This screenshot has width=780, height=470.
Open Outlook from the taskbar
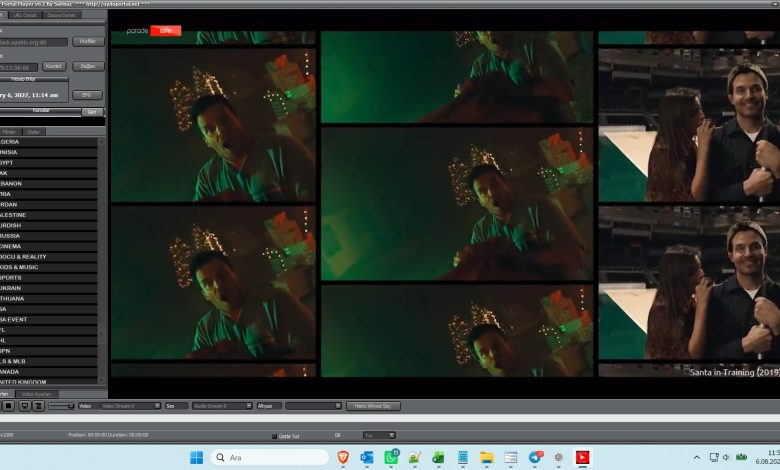click(367, 457)
